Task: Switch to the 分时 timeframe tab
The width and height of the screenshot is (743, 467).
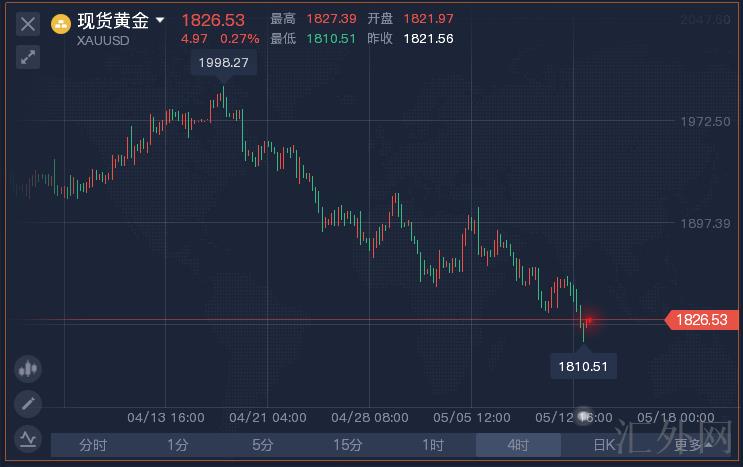Action: tap(93, 445)
